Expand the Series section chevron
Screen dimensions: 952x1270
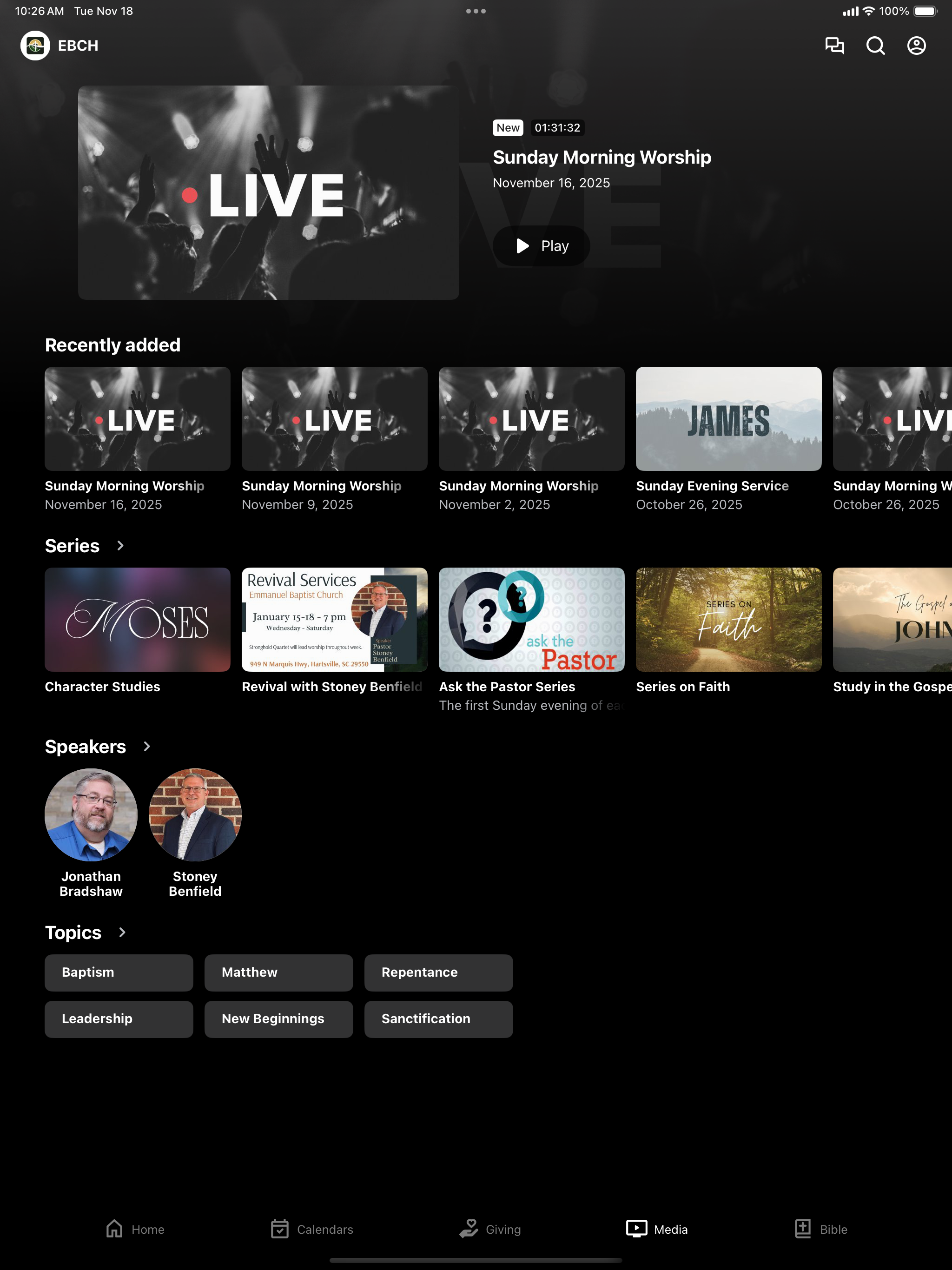click(120, 545)
